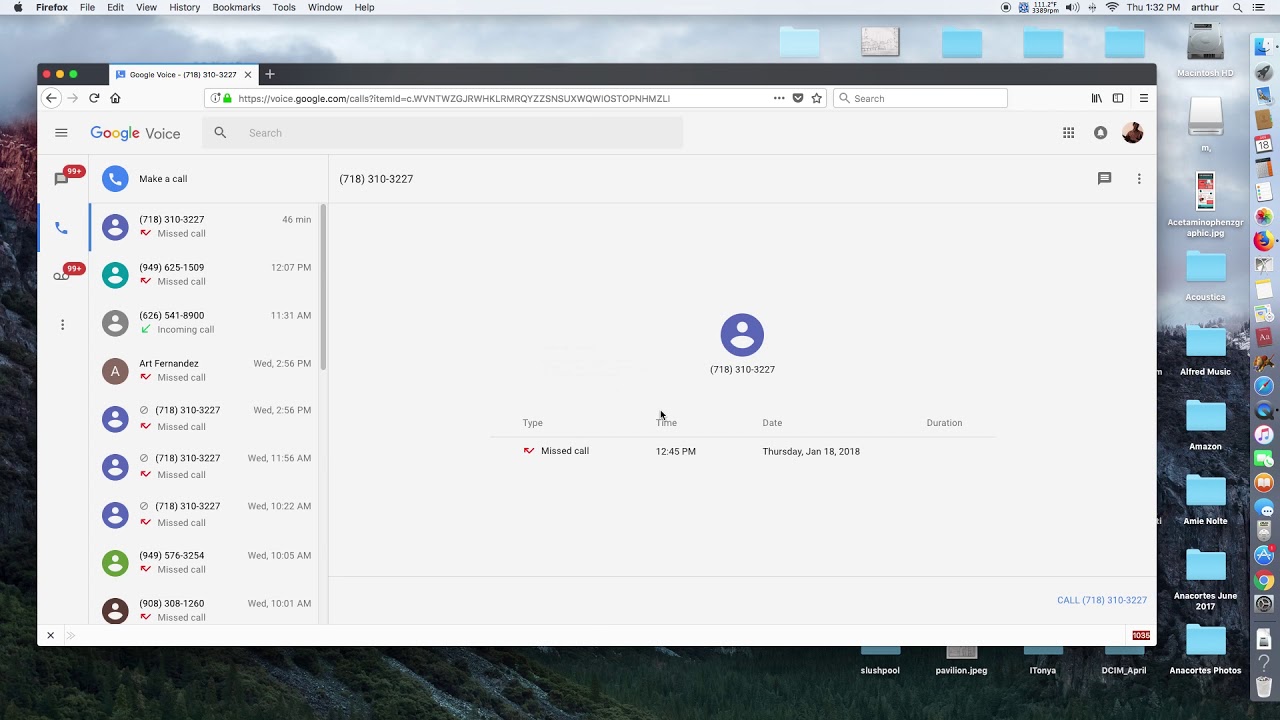Image resolution: width=1280 pixels, height=720 pixels.
Task: Select the (949) 576-3254 missed call
Action: (x=204, y=562)
